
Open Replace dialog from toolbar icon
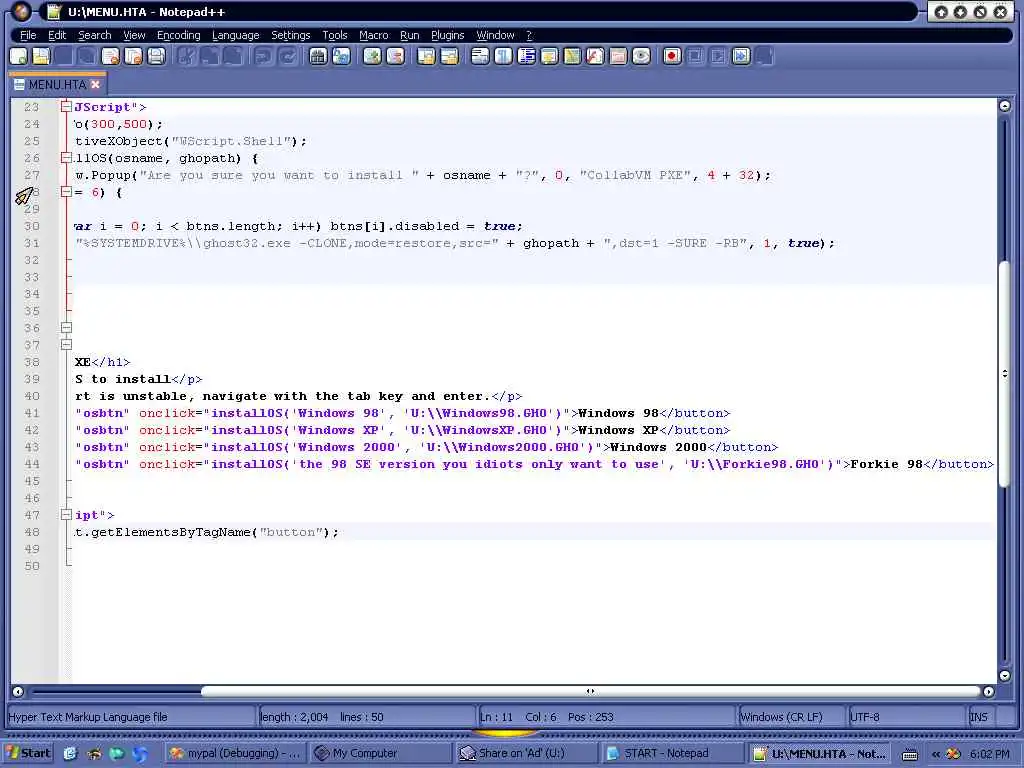(x=341, y=56)
